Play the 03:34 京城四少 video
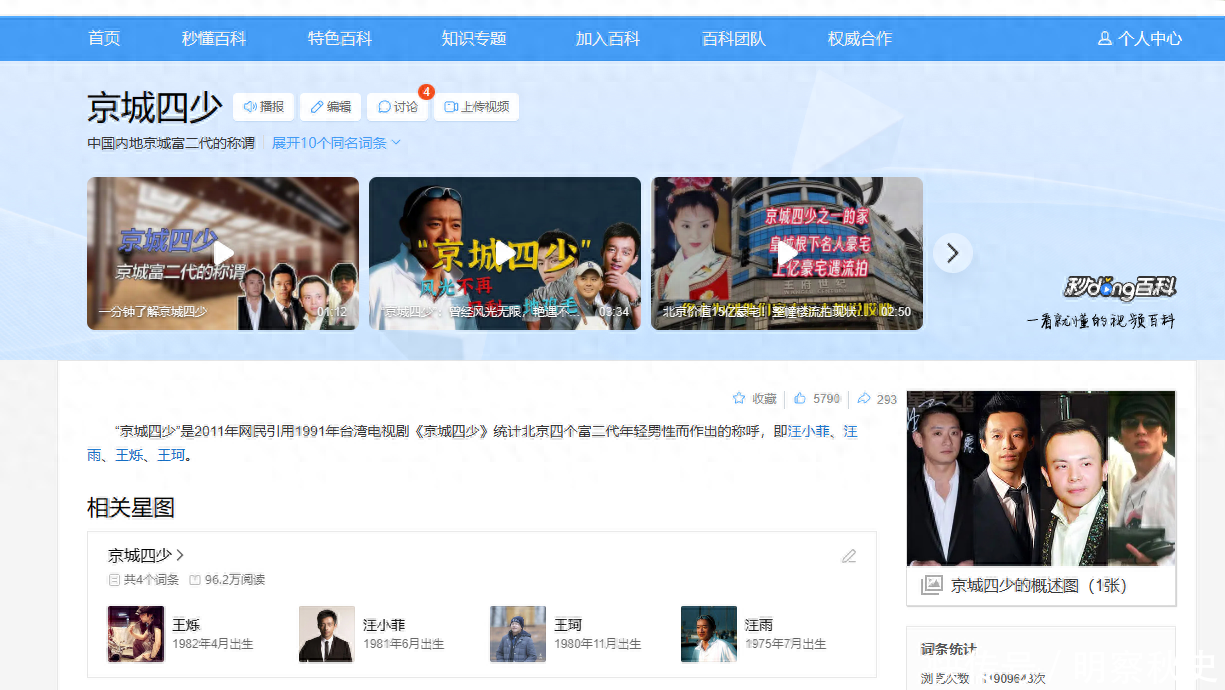The image size is (1225, 690). 505,254
